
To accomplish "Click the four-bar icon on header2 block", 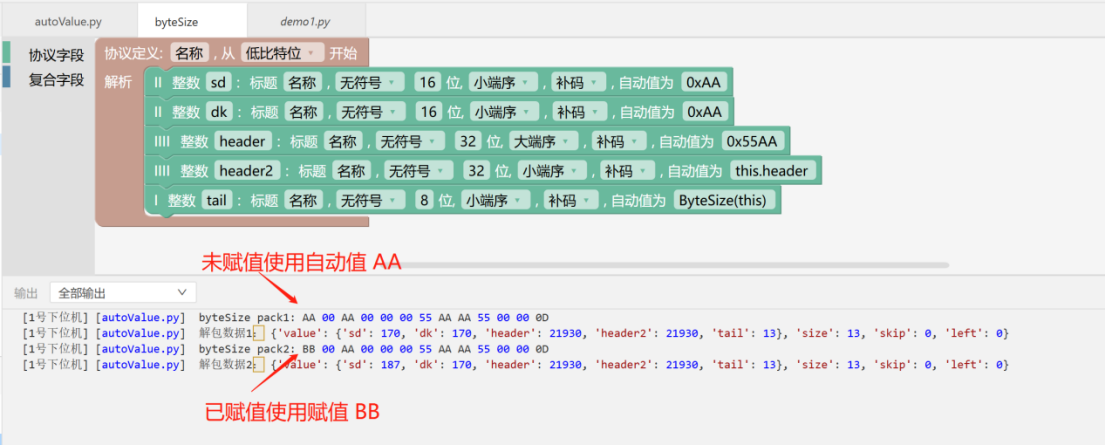I will (162, 170).
